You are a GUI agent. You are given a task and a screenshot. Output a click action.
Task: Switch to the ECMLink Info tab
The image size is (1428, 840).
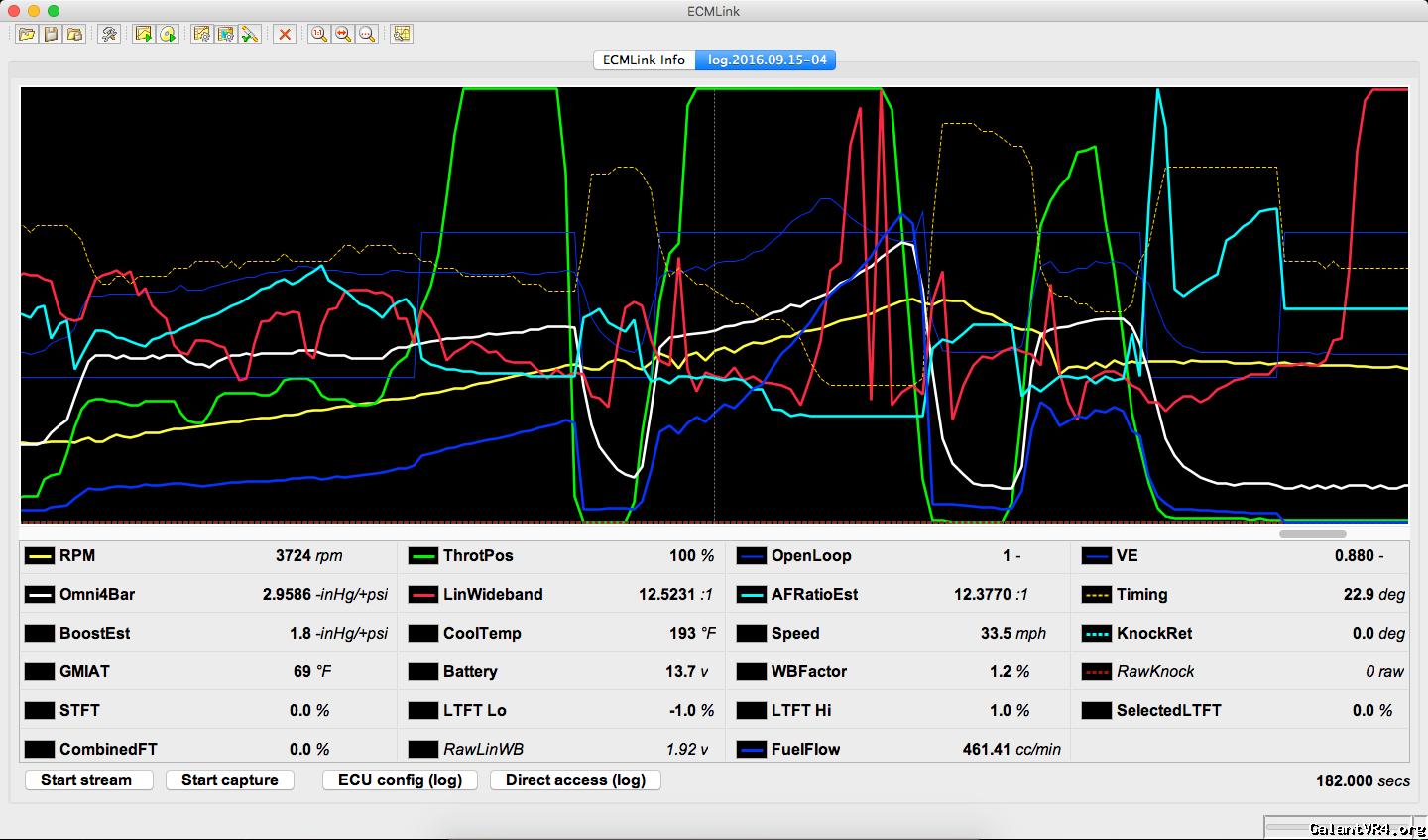click(644, 60)
